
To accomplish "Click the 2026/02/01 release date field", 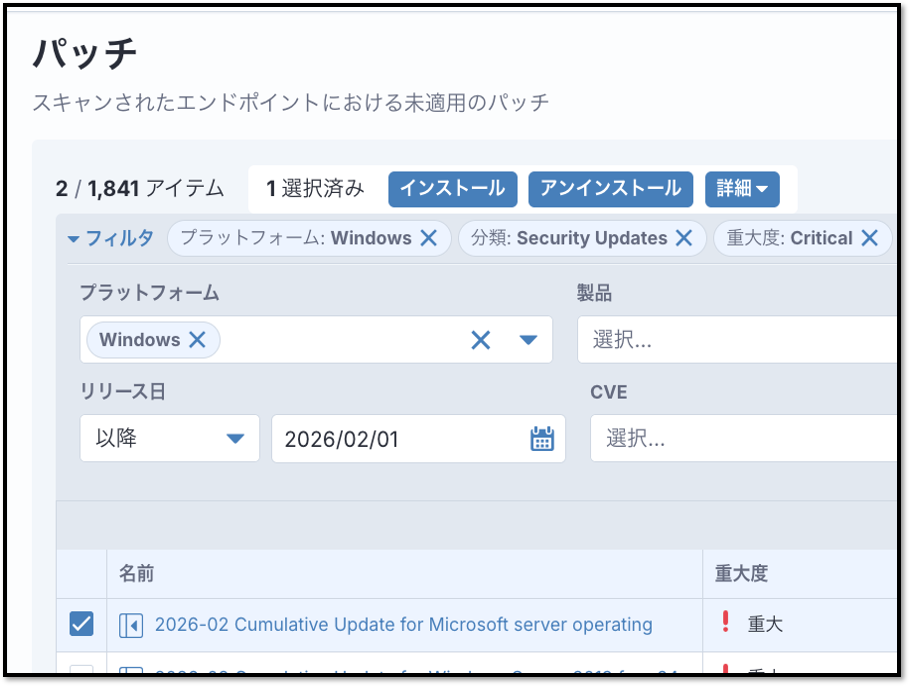I will point(400,439).
